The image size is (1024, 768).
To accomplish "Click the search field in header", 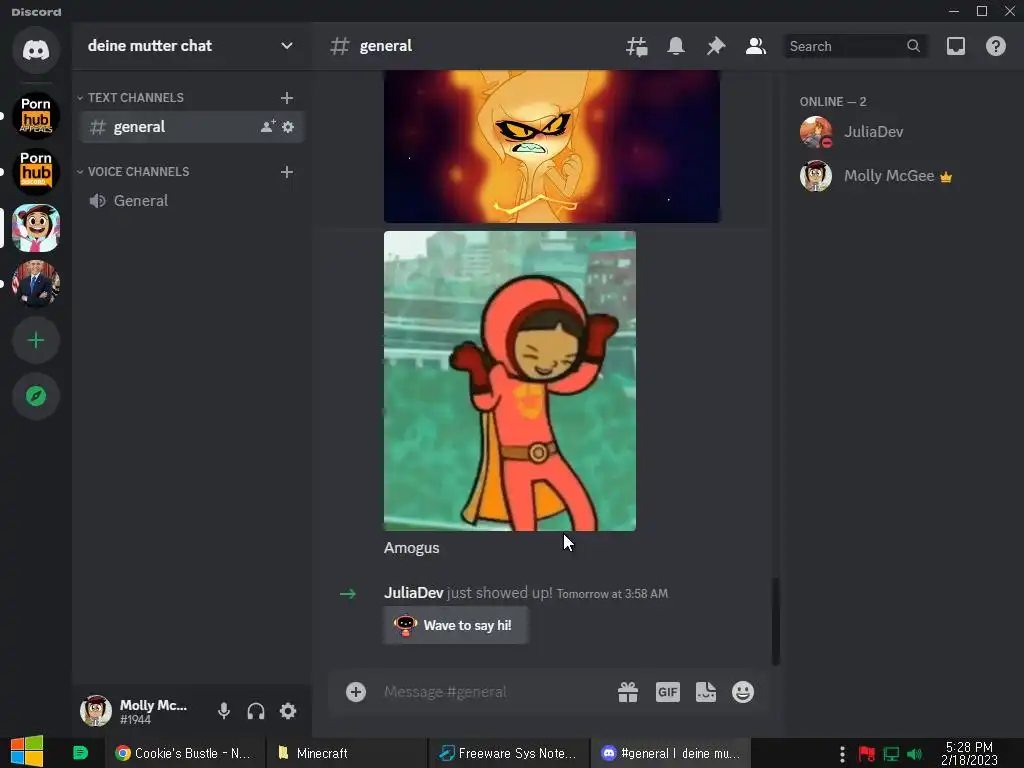I will coord(855,46).
